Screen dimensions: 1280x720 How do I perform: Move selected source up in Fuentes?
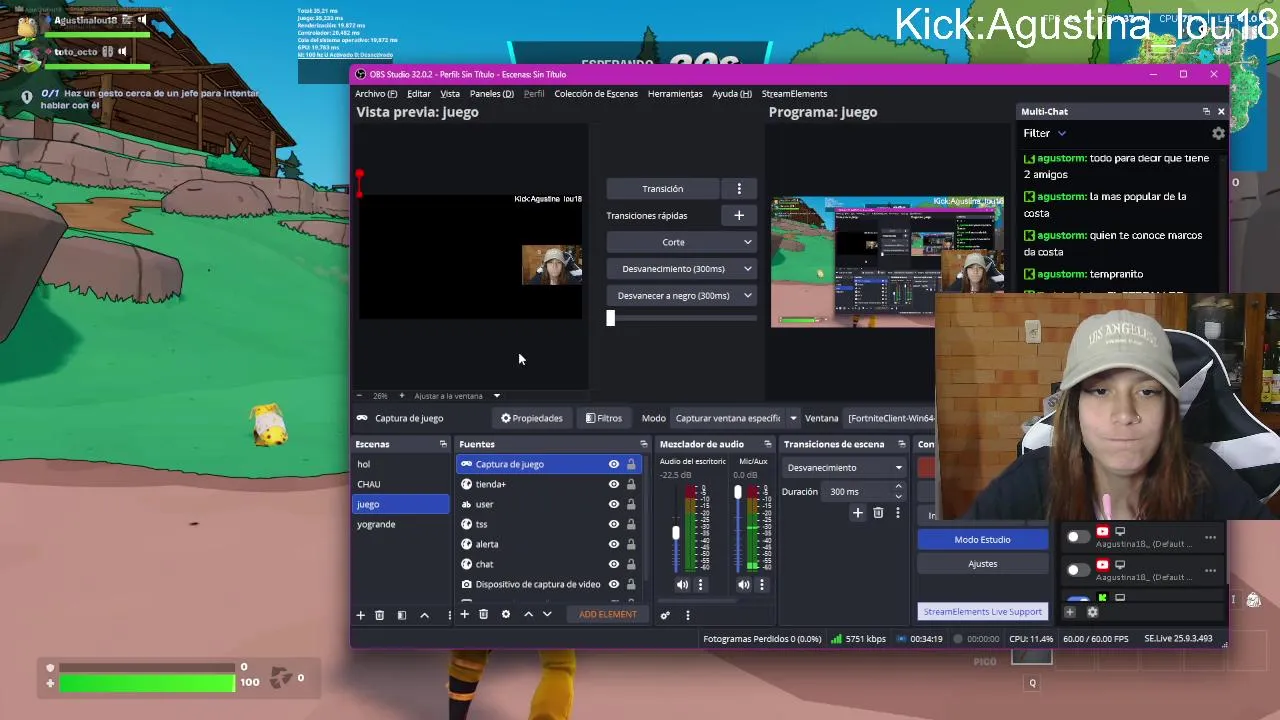(528, 614)
